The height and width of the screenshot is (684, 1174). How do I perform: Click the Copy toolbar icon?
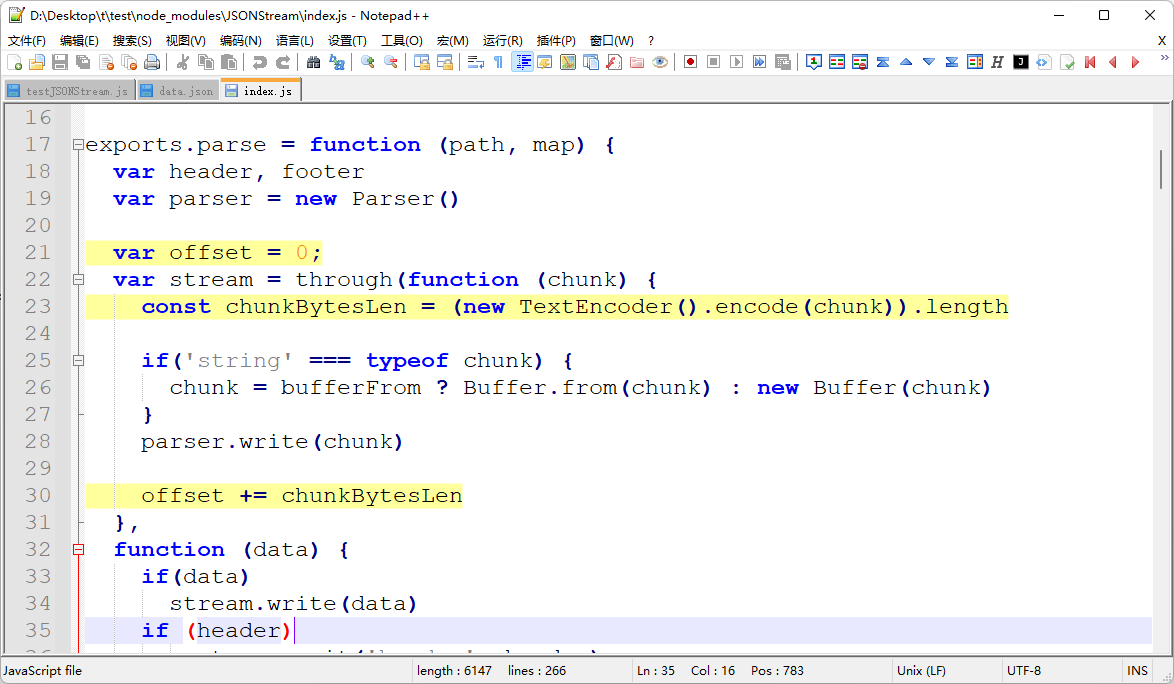205,62
